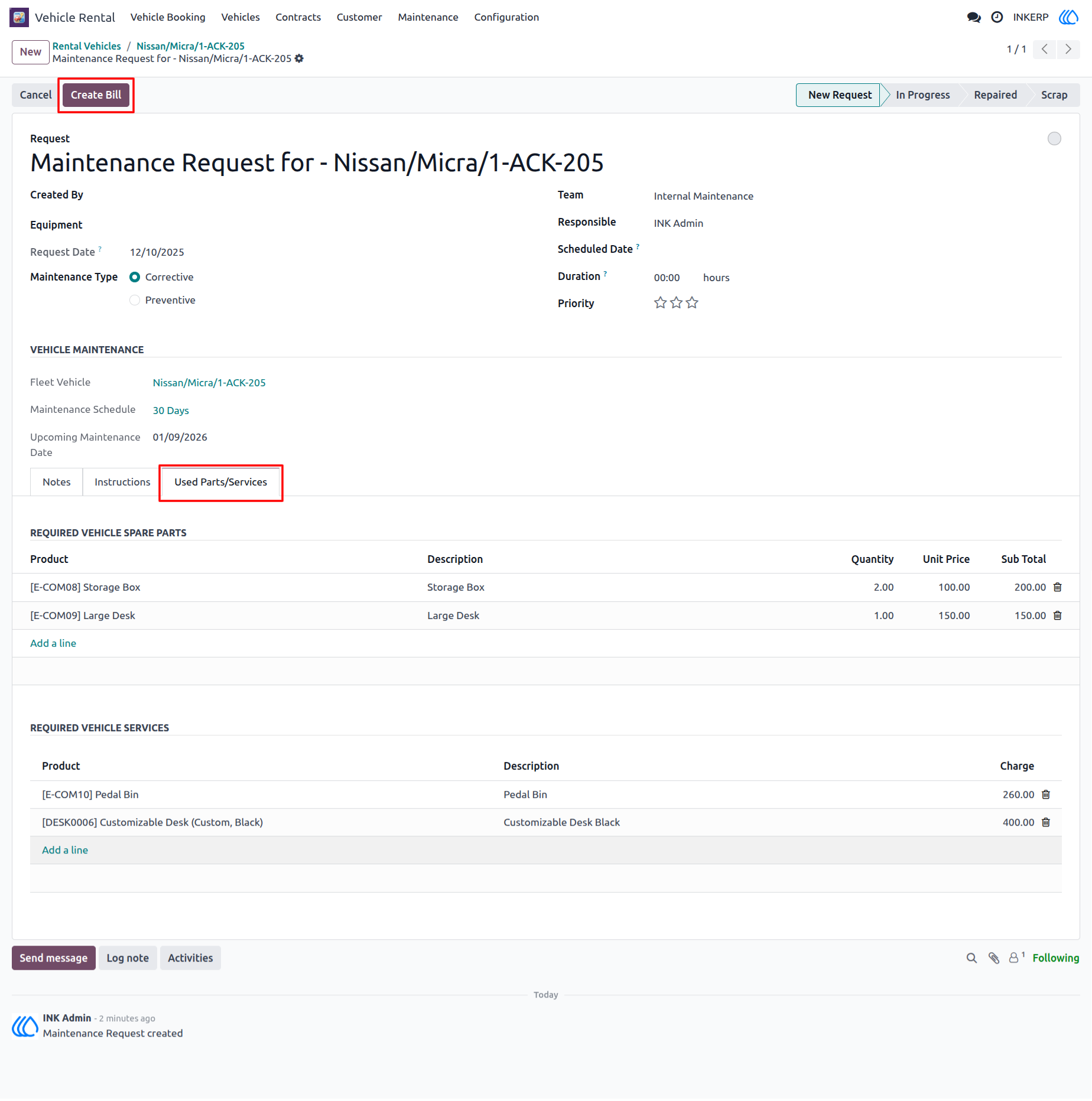
Task: Open the Request Date picker
Action: click(x=157, y=252)
